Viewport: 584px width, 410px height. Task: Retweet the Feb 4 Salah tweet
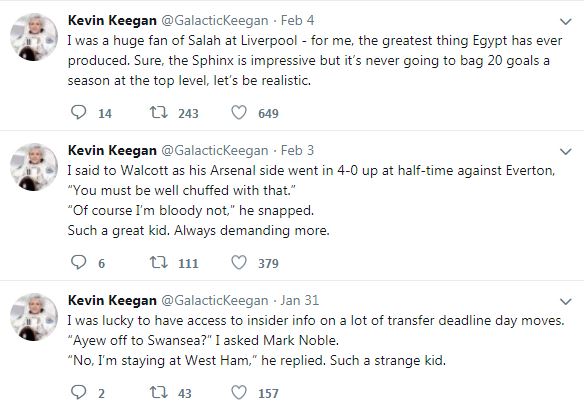(159, 112)
